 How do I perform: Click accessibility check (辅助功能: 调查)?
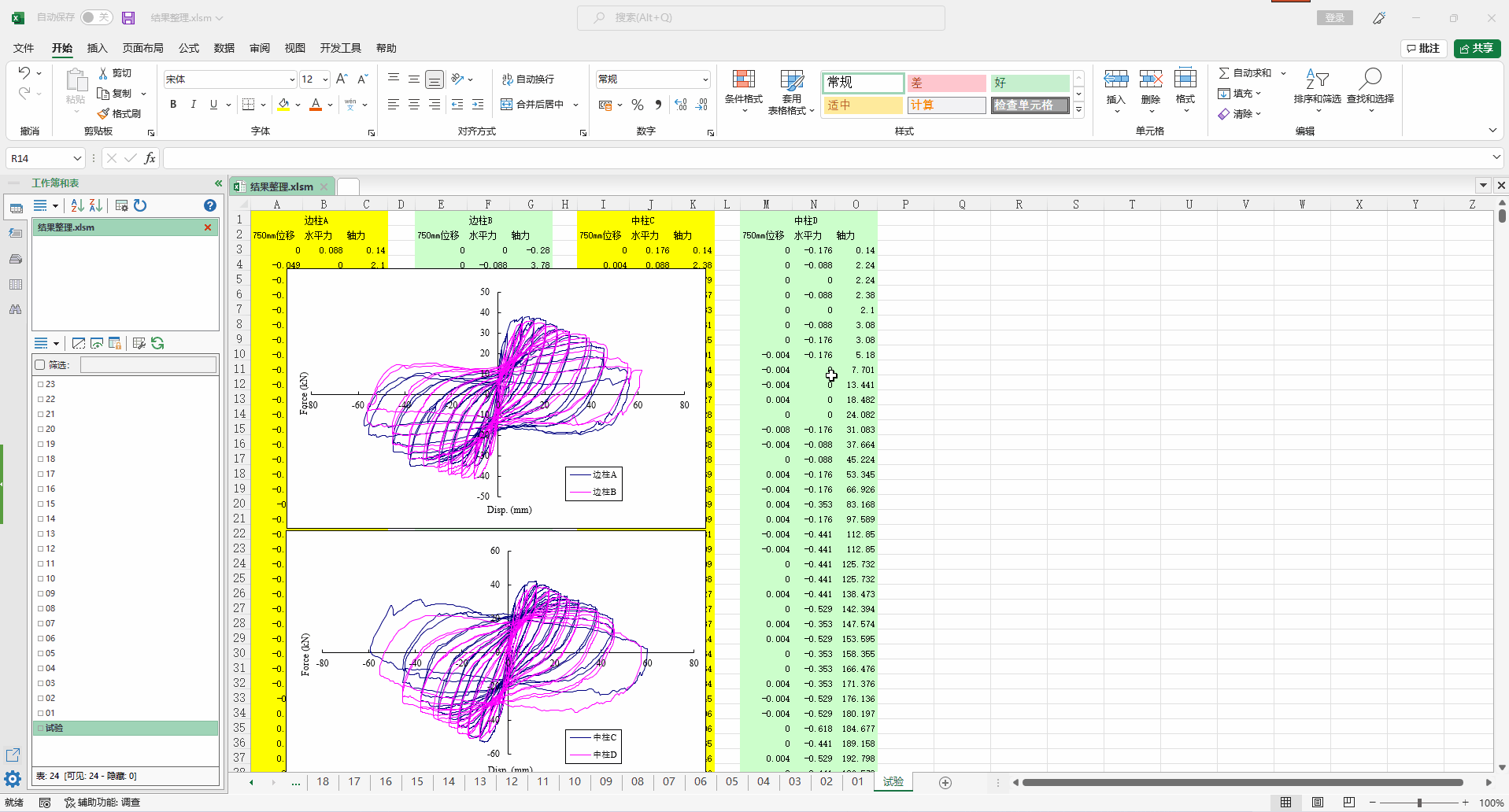click(102, 803)
